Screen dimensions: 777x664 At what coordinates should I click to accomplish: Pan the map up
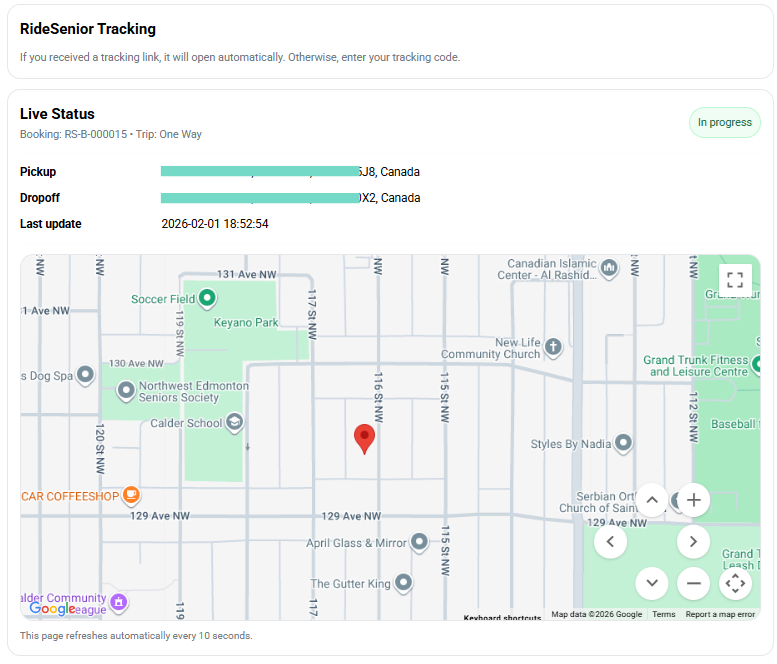652,500
